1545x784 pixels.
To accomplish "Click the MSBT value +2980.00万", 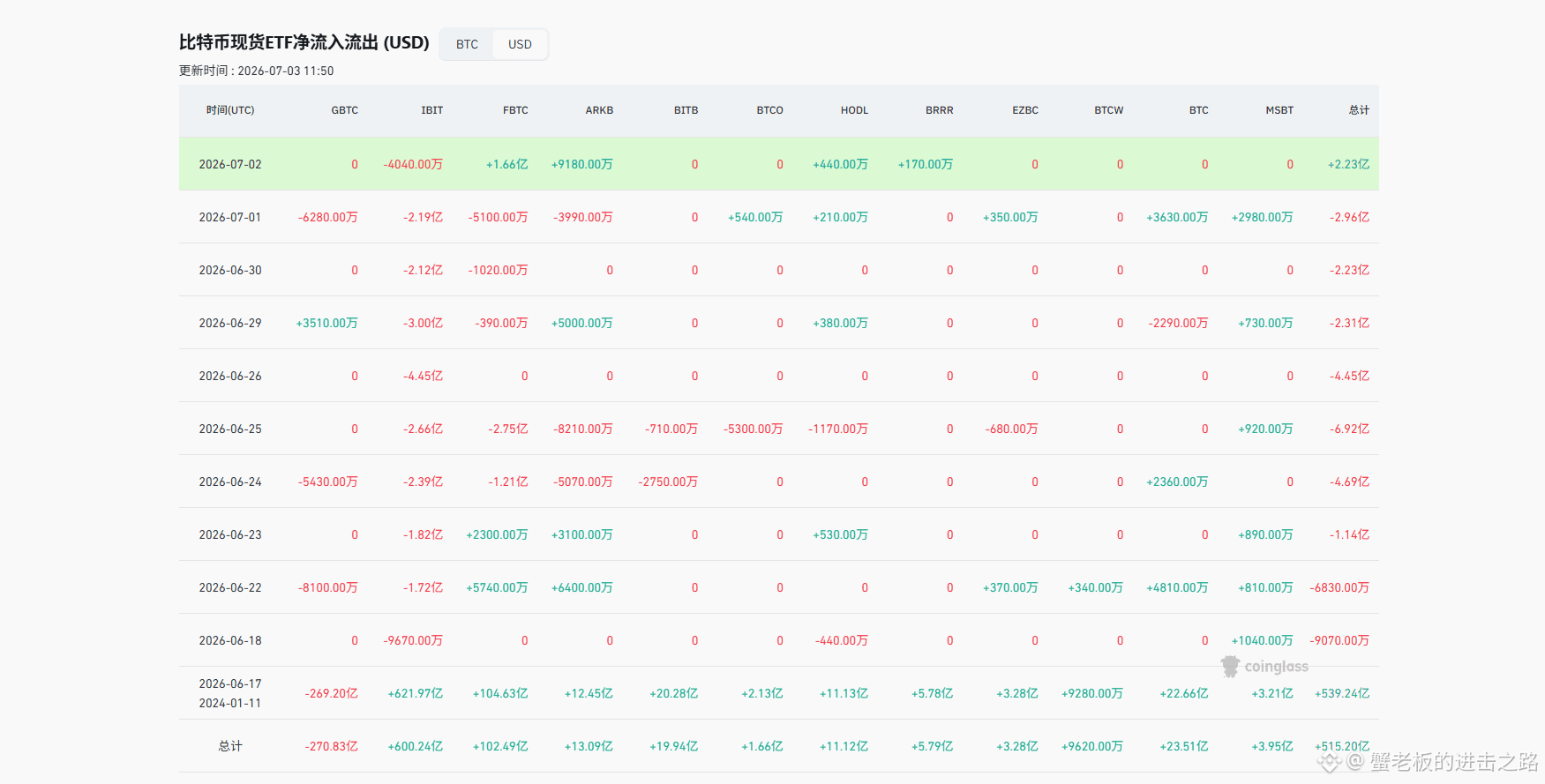I will [x=1262, y=217].
